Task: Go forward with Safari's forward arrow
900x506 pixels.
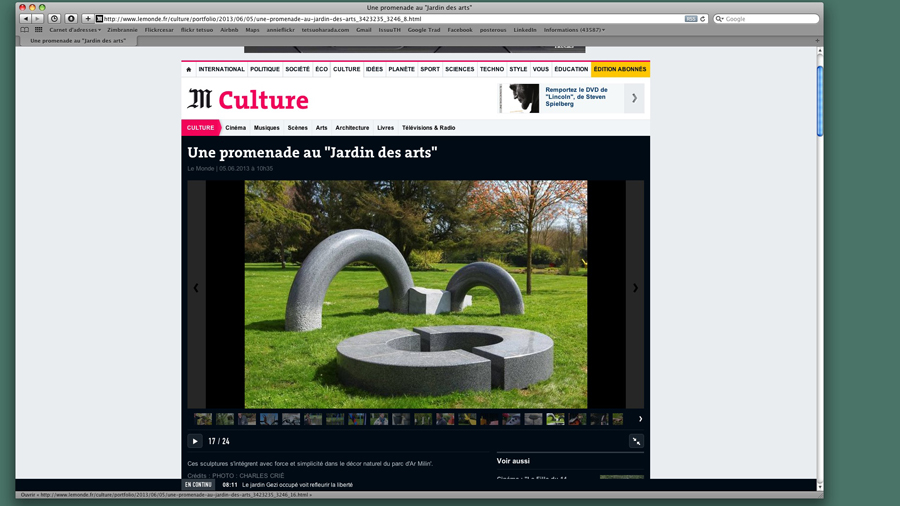Action: pos(37,19)
